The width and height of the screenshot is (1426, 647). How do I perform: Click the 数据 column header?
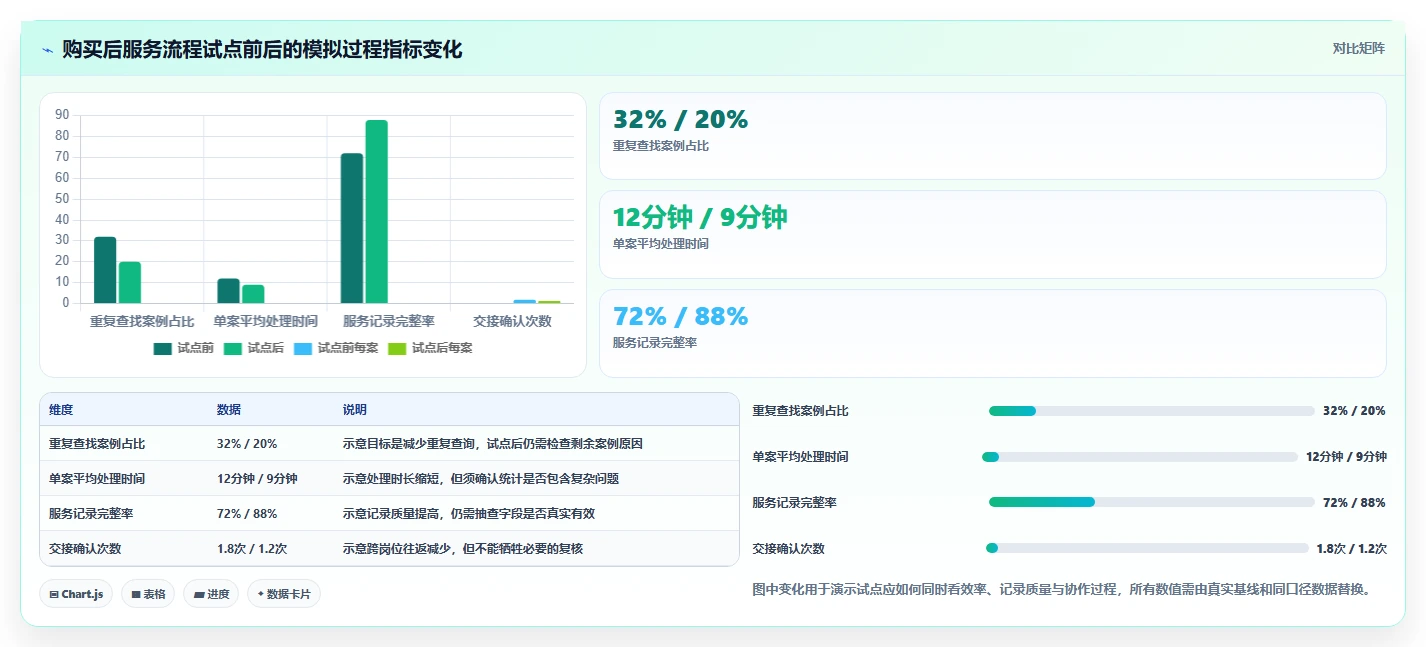229,410
